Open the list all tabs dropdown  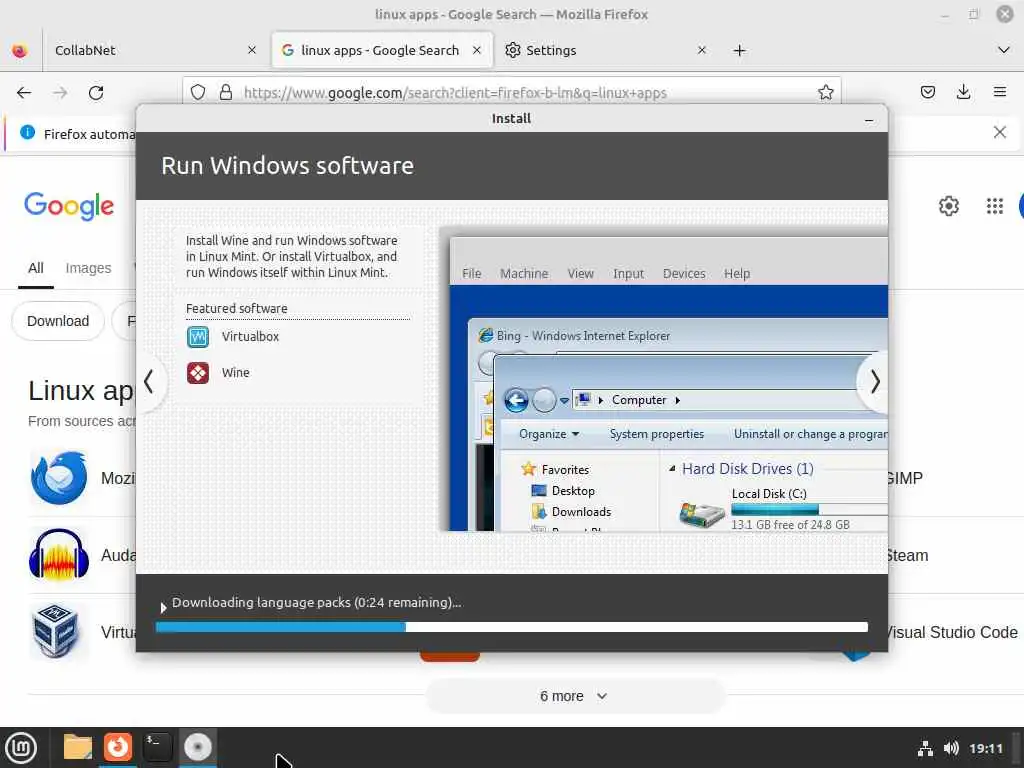coord(1003,50)
